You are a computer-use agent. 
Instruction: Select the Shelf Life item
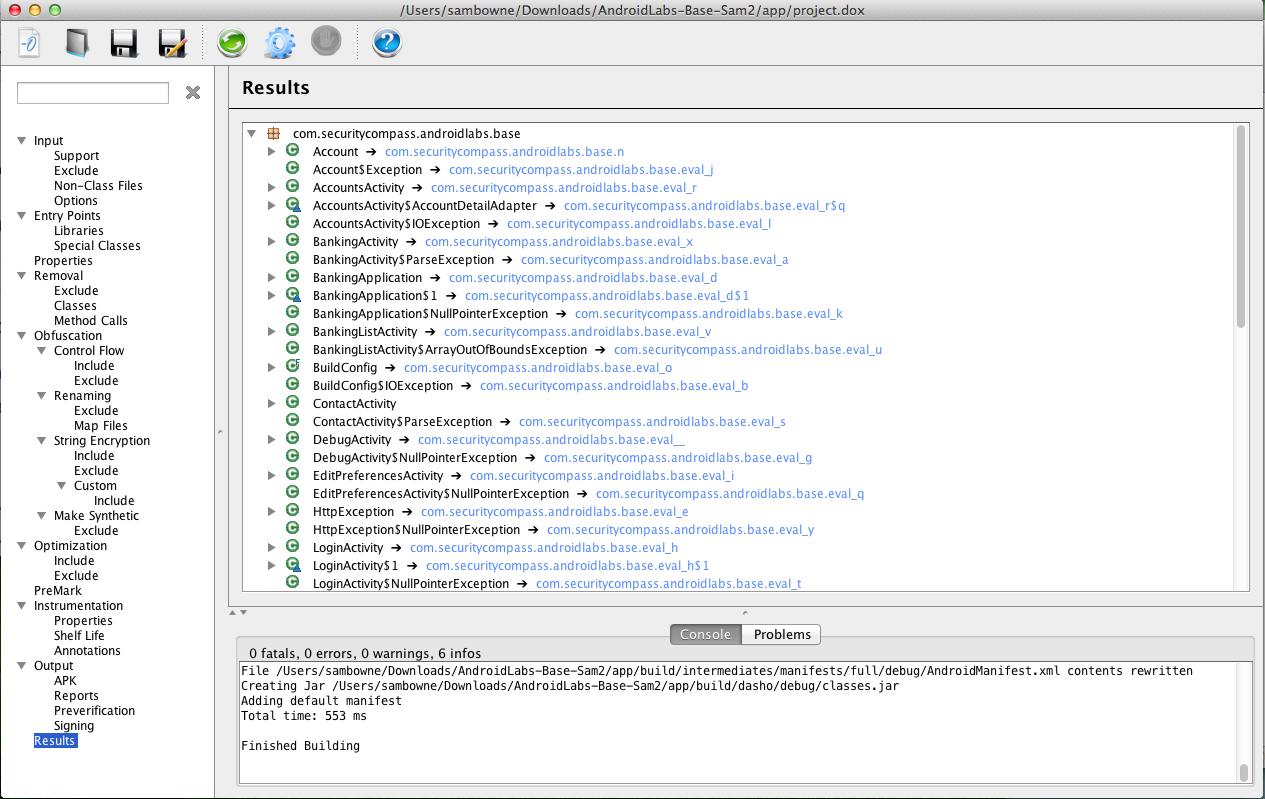click(79, 636)
